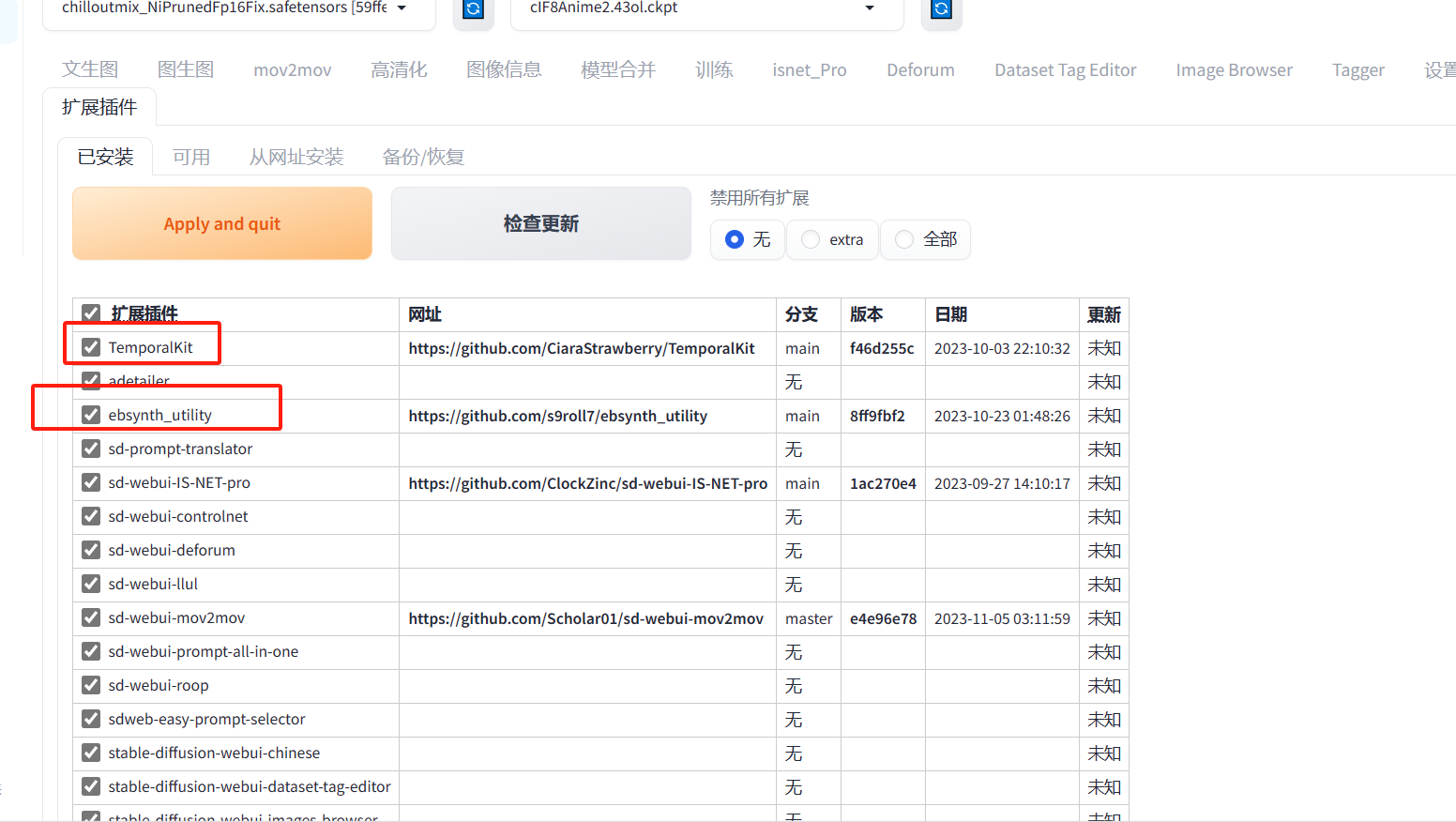Uncheck the sd-webui-deforum checkbox
This screenshot has height=822, width=1456.
point(91,550)
